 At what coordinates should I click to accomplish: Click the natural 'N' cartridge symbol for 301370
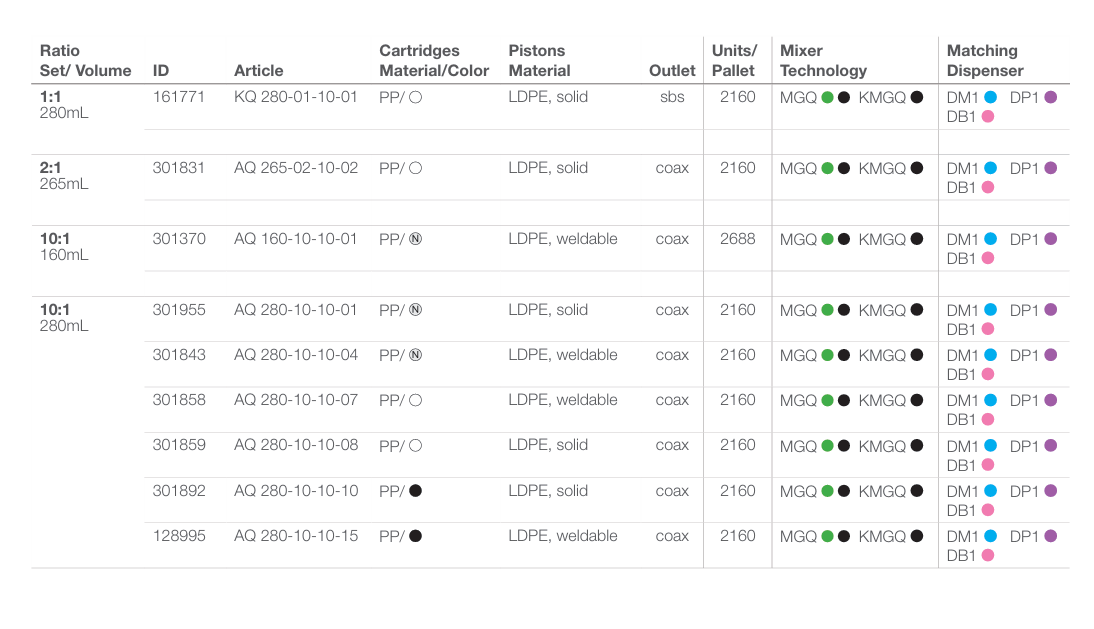click(x=415, y=240)
